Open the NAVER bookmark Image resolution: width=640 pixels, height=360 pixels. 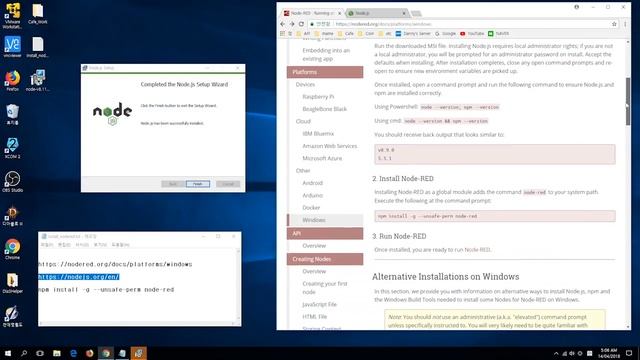point(499,33)
